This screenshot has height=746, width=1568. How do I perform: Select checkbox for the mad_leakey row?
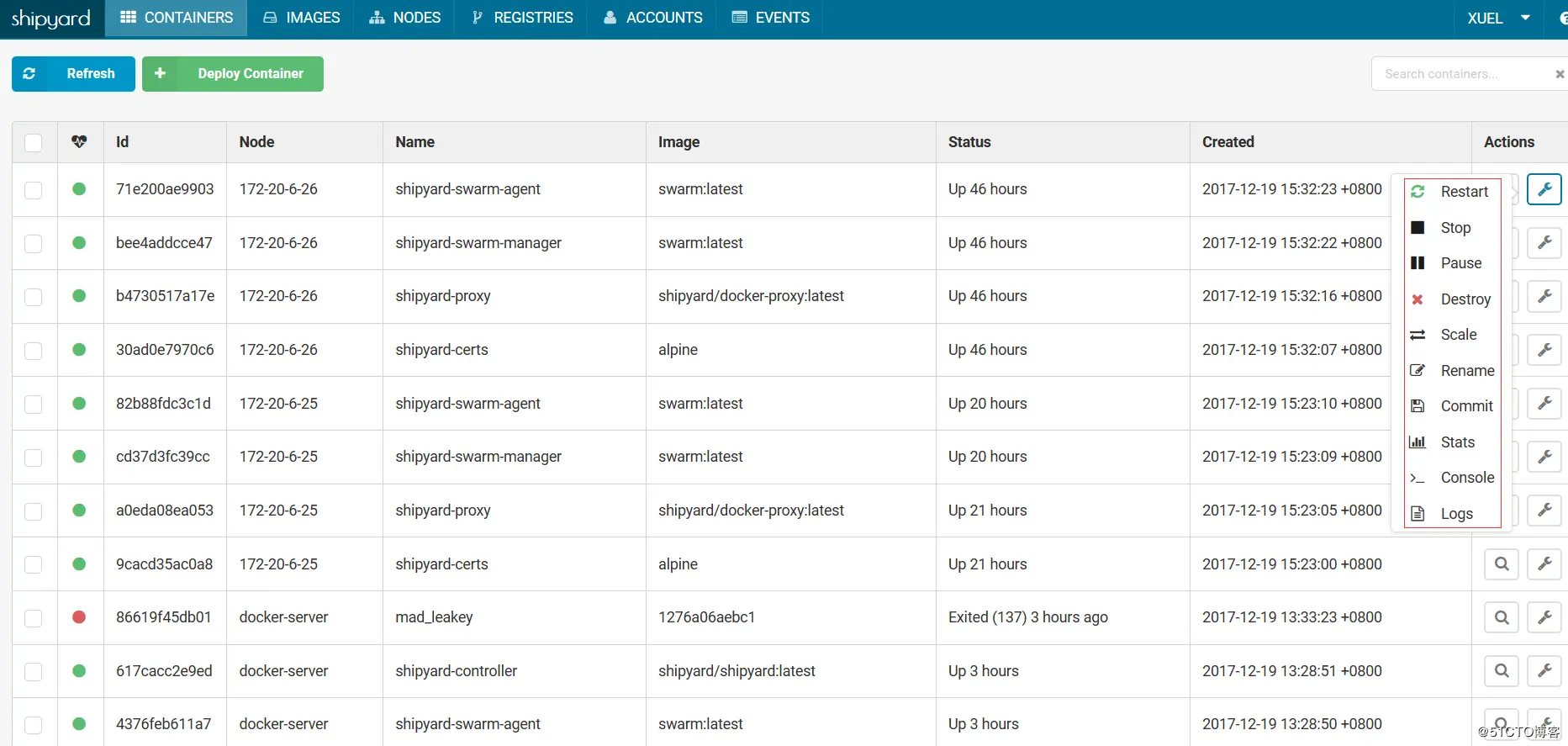(x=34, y=618)
